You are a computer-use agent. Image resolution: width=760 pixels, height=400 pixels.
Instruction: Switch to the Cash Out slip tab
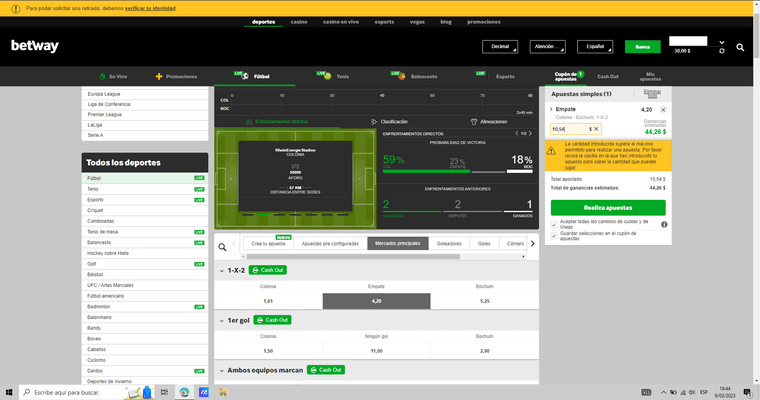(x=607, y=77)
